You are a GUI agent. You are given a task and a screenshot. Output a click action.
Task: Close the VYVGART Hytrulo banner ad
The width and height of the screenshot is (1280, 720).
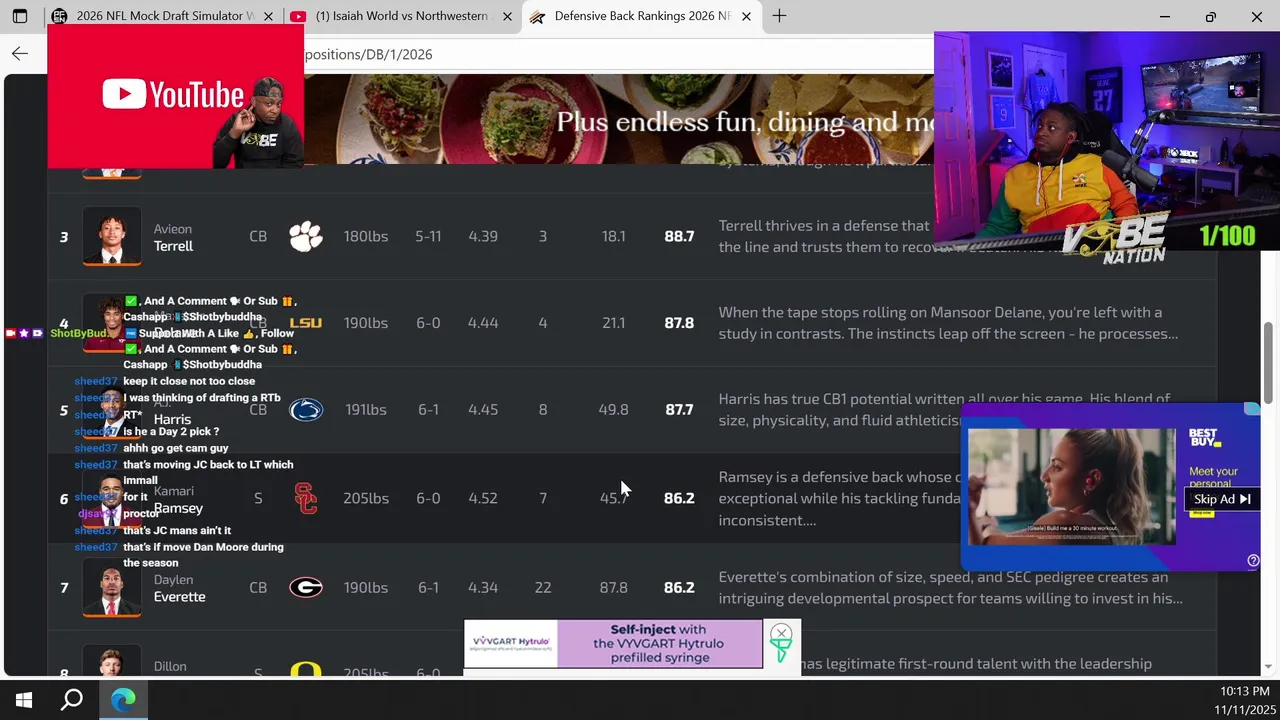(x=781, y=633)
